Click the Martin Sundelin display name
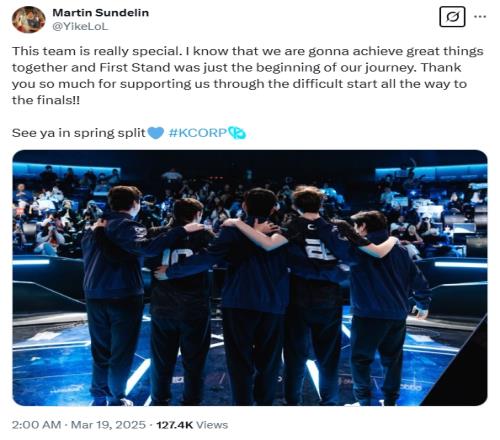Viewport: 500px width, 440px height. (x=101, y=13)
